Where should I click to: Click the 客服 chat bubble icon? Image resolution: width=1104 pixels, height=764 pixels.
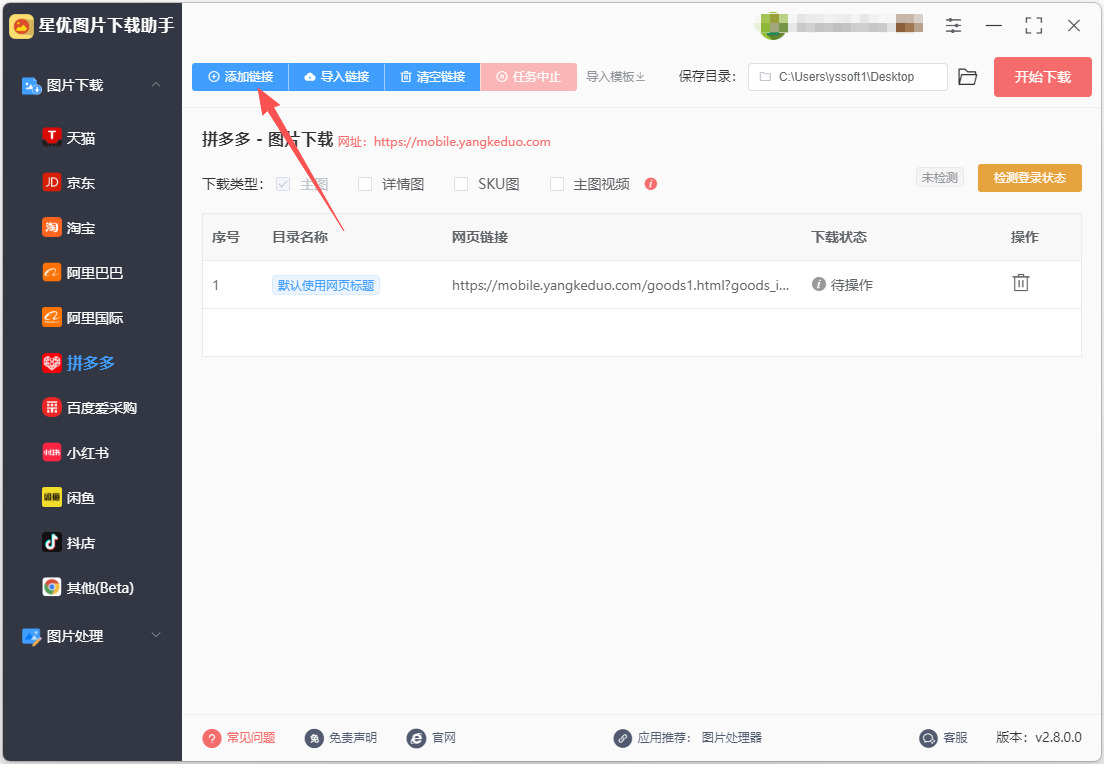tap(929, 738)
